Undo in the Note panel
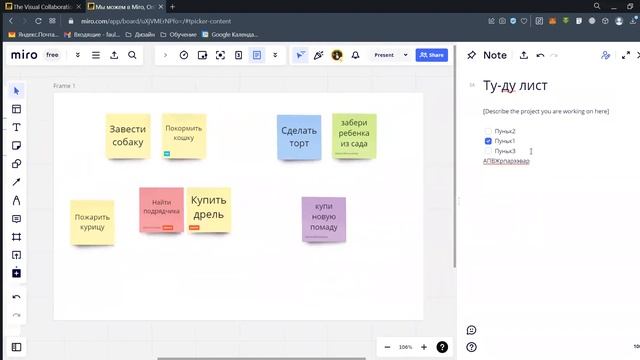The height and width of the screenshot is (360, 640). [x=540, y=55]
